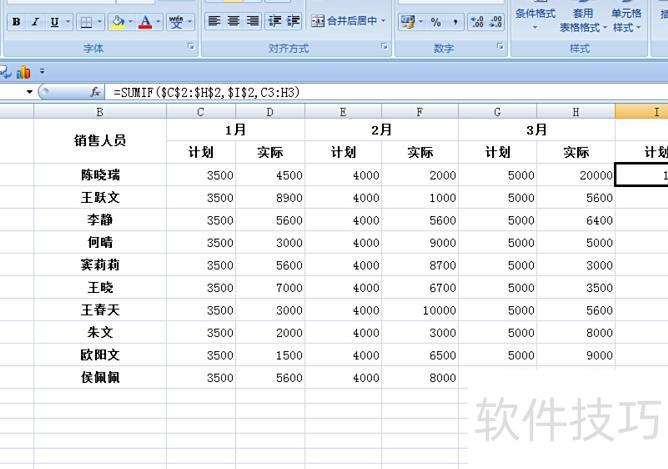Expand the phonetic guide dropdown arrow
The image size is (668, 469).
[190, 22]
